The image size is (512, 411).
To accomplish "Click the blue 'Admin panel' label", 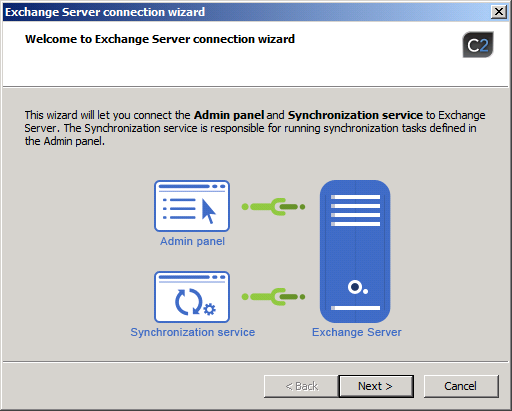I will pos(192,241).
